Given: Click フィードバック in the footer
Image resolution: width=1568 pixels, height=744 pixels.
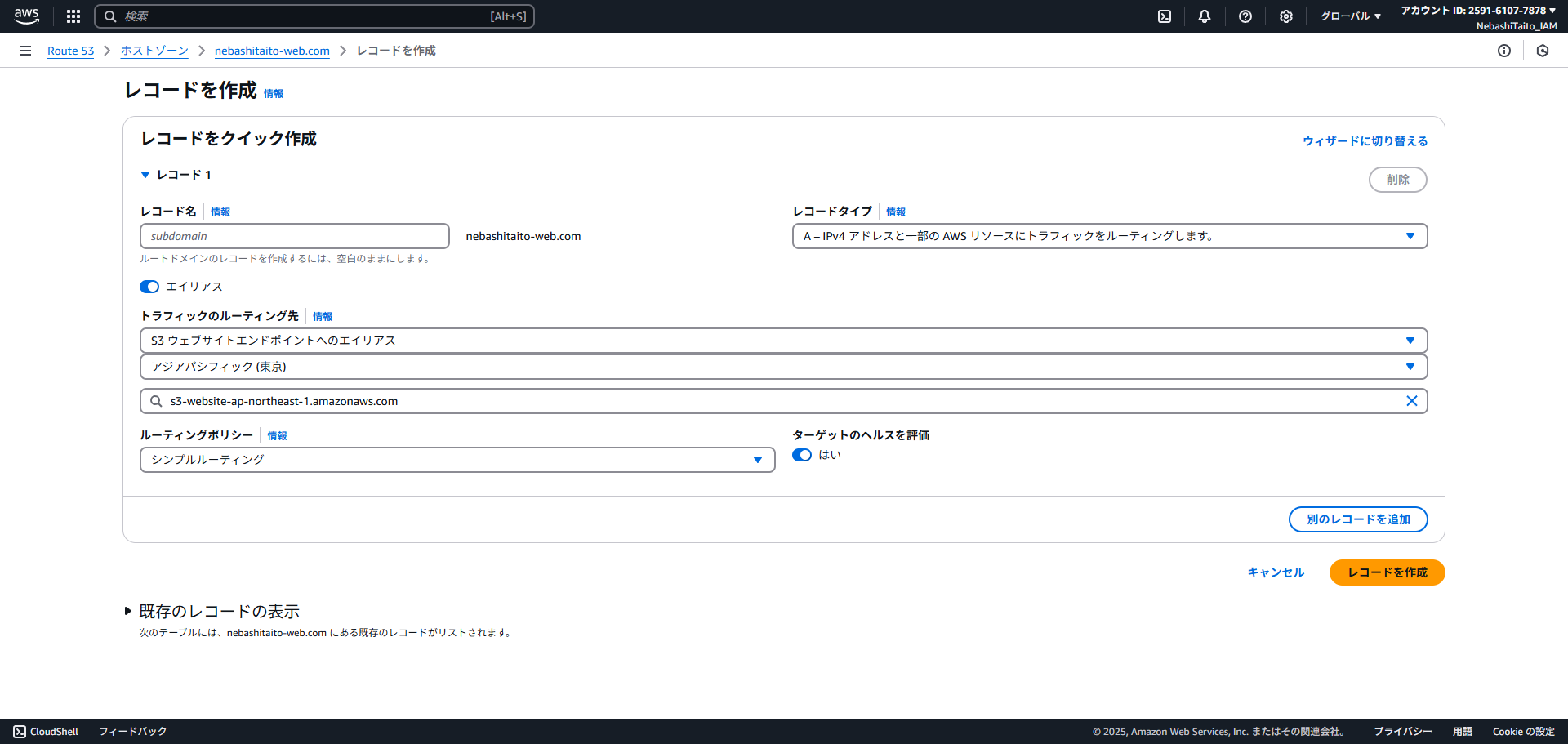Looking at the screenshot, I should coord(132,732).
